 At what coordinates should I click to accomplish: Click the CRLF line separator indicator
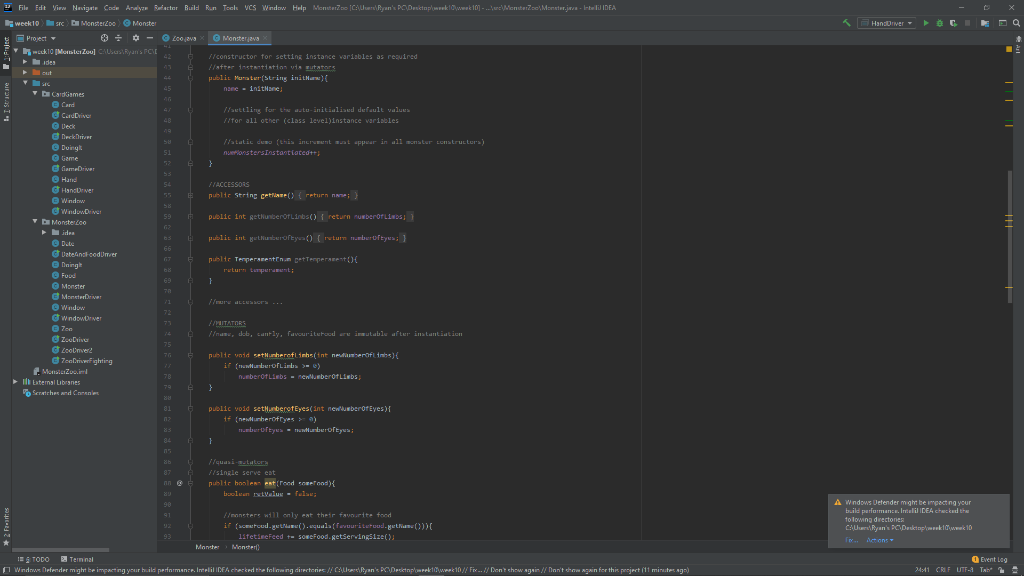tap(944, 569)
